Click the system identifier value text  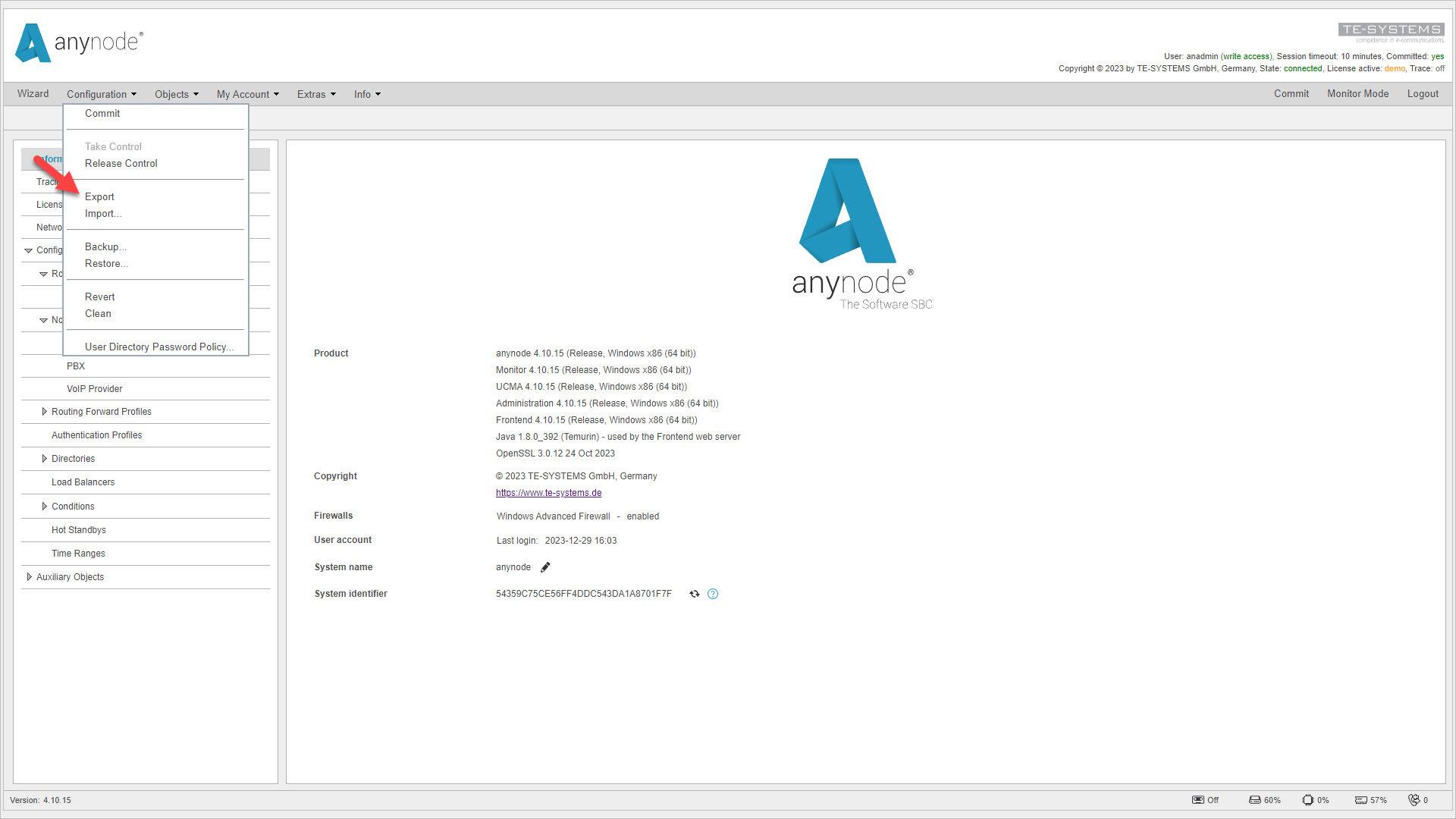point(584,594)
